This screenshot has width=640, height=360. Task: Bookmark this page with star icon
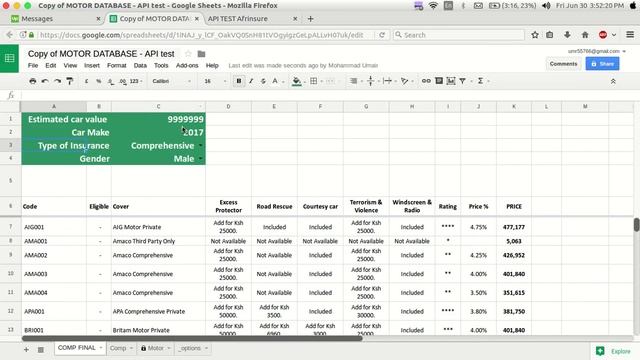(535, 35)
